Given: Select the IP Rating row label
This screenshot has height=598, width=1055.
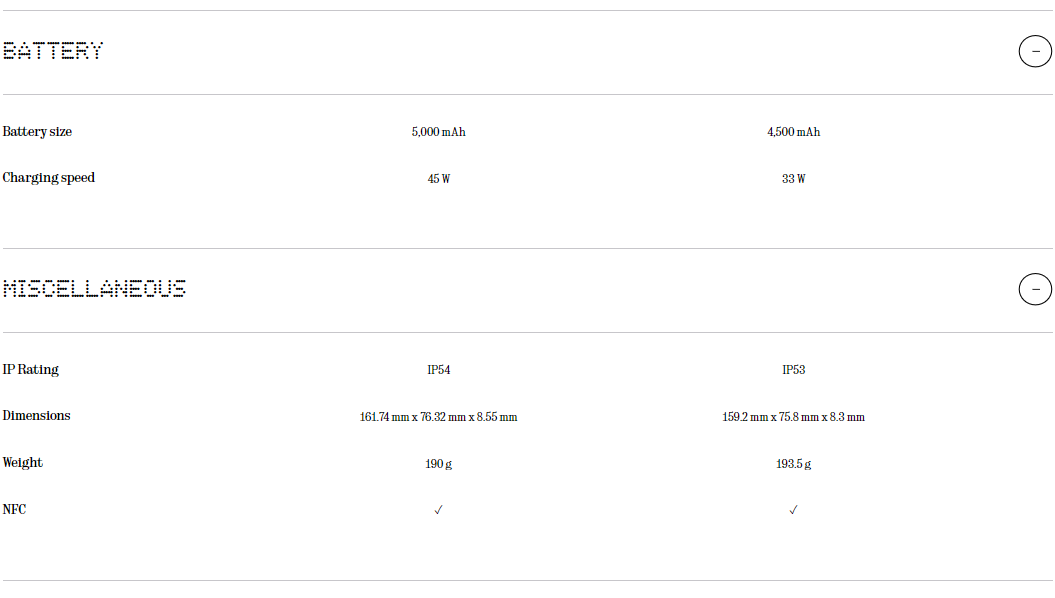Looking at the screenshot, I should pyautogui.click(x=30, y=370).
